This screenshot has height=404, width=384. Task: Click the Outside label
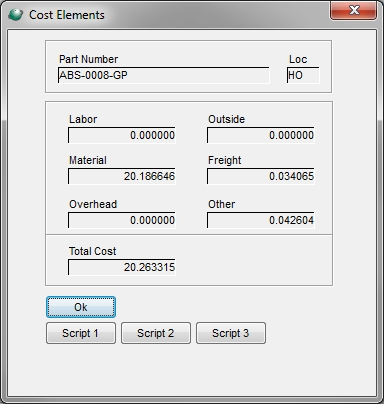226,119
